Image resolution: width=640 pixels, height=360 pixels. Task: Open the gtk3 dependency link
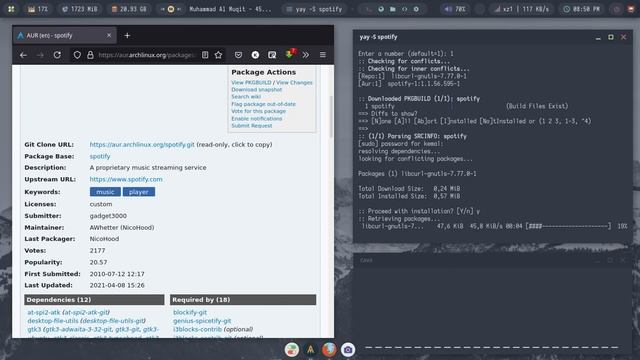point(34,329)
